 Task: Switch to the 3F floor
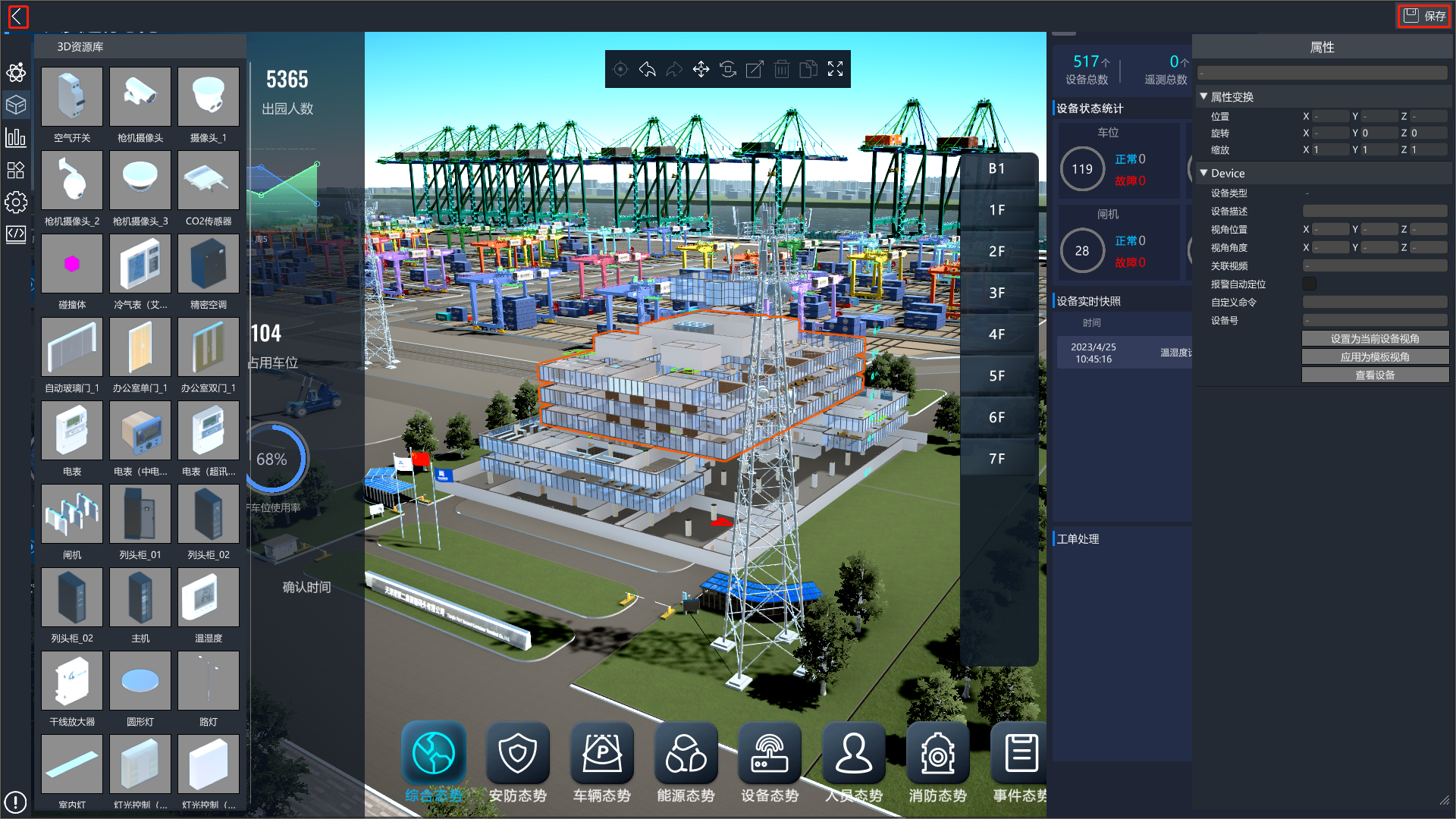coord(997,293)
